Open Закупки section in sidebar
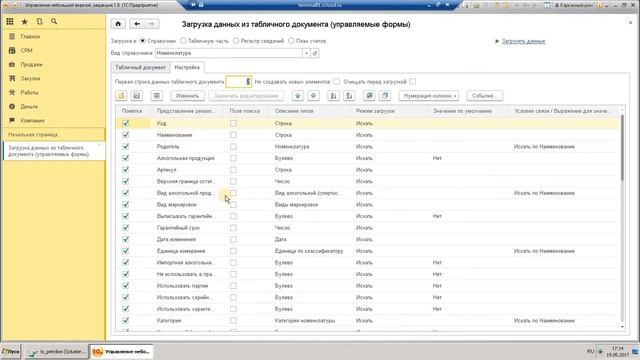The height and width of the screenshot is (360, 640). click(x=30, y=79)
